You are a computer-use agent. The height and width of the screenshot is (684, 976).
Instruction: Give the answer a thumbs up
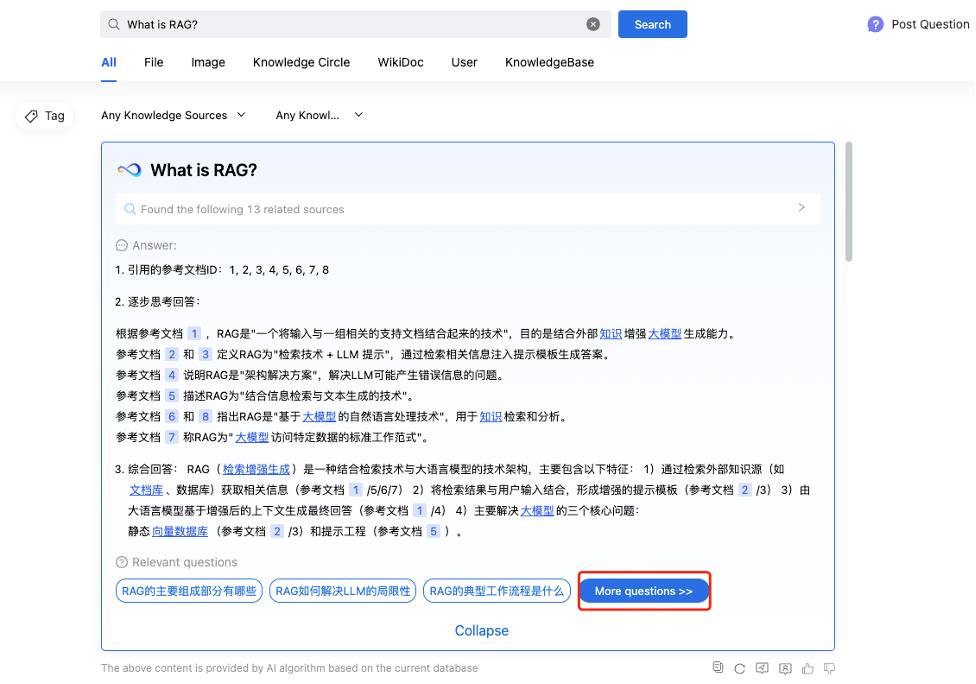[808, 668]
